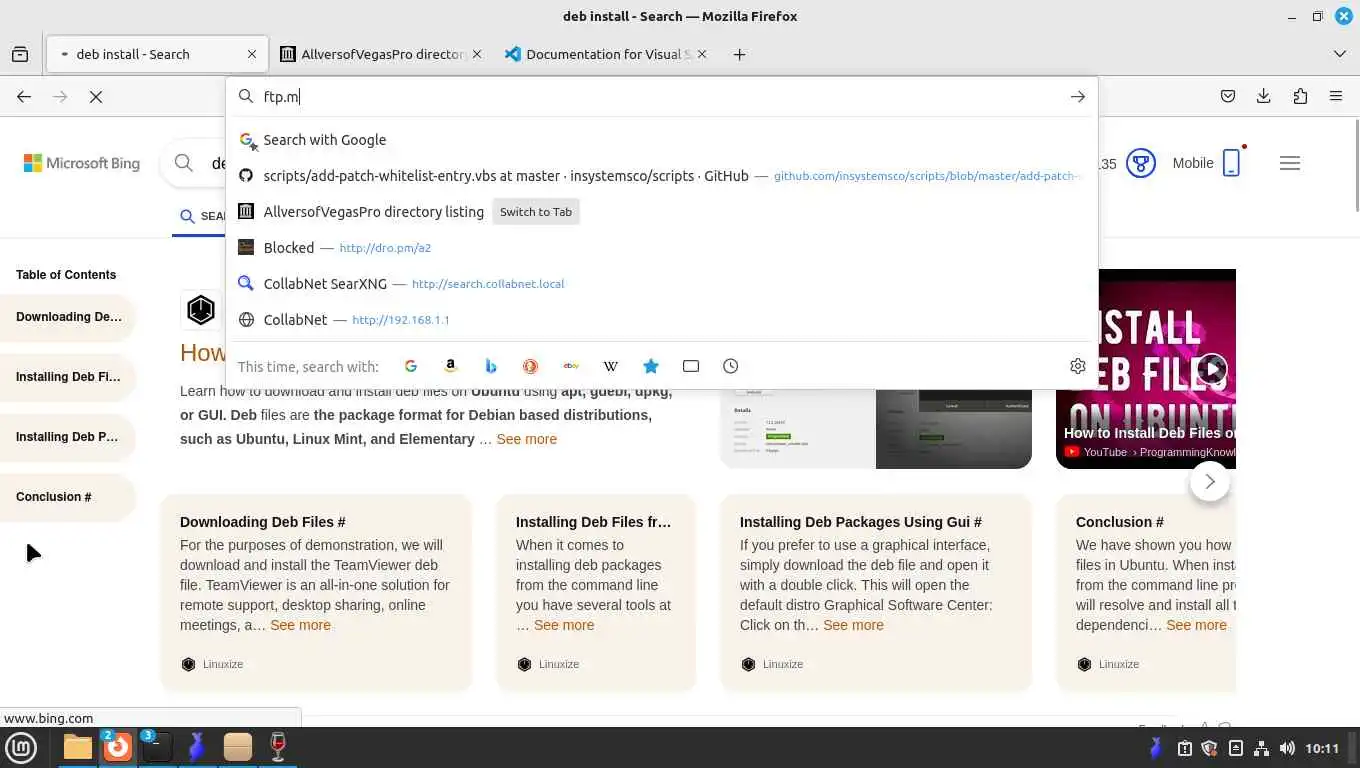
Task: Jump to Installing Deb P… in contents
Action: [x=68, y=437]
